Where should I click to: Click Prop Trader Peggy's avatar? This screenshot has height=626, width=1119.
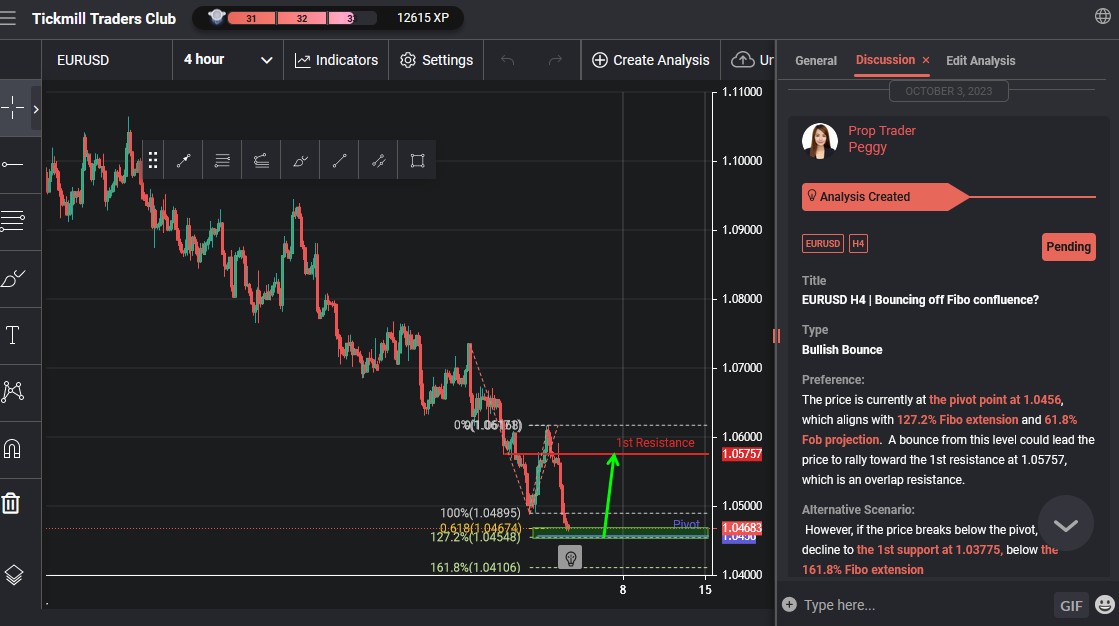tap(819, 140)
